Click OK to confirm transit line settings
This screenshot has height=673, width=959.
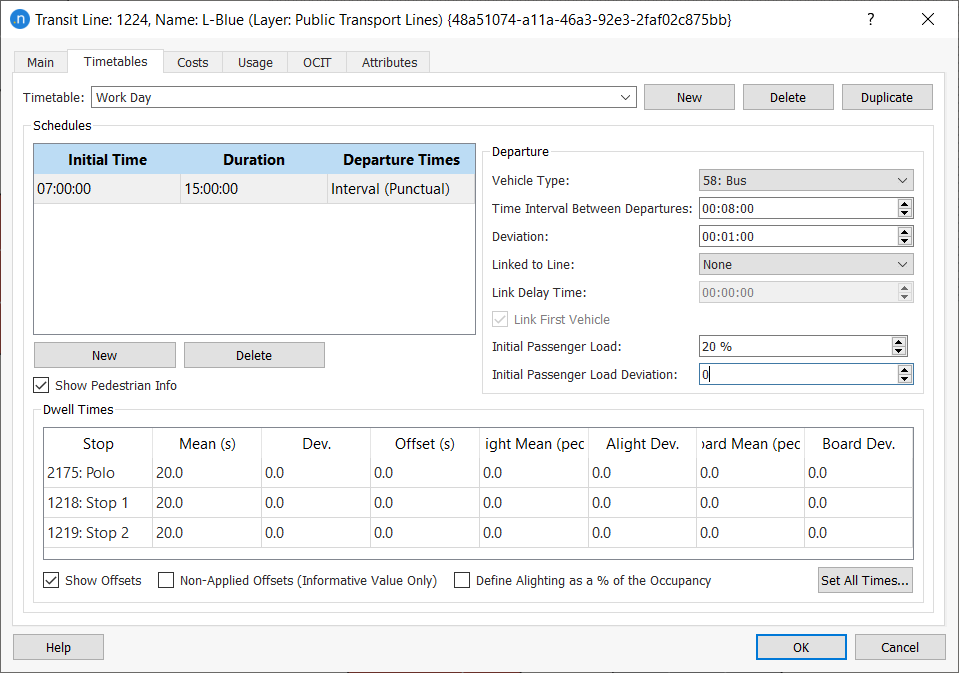pos(800,647)
